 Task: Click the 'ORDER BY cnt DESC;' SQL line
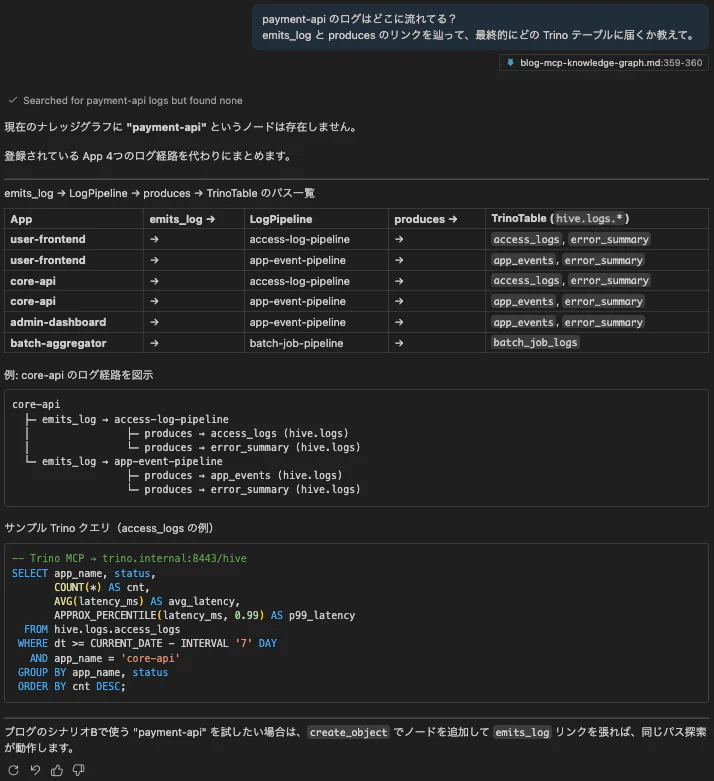pyautogui.click(x=72, y=686)
